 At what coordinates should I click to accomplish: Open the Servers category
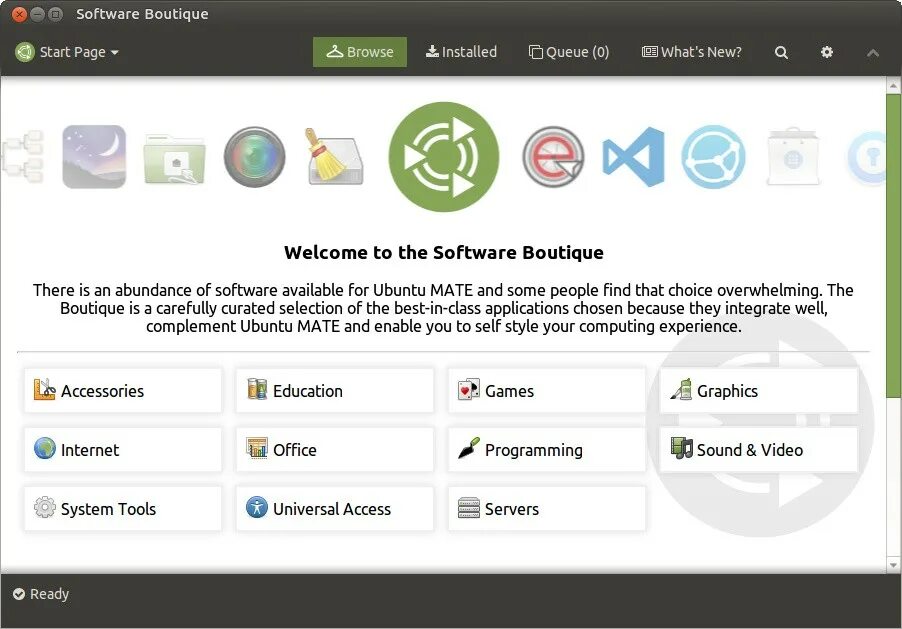(546, 509)
